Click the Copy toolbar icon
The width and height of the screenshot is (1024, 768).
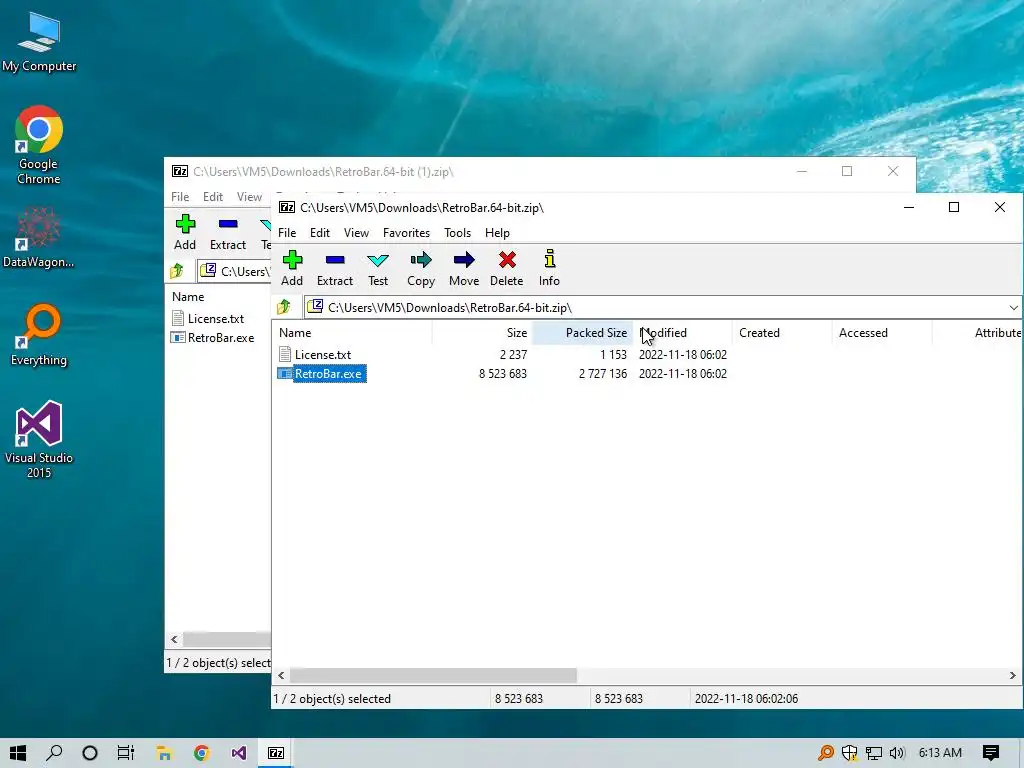pos(421,268)
